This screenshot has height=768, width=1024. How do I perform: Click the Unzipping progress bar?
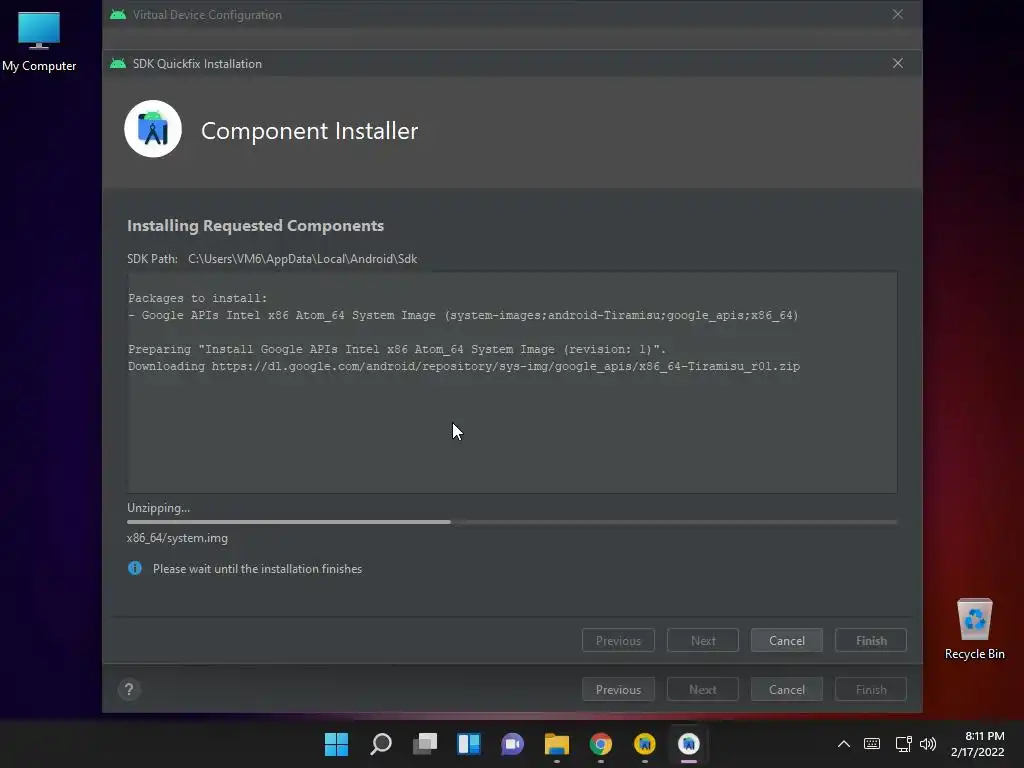click(512, 522)
